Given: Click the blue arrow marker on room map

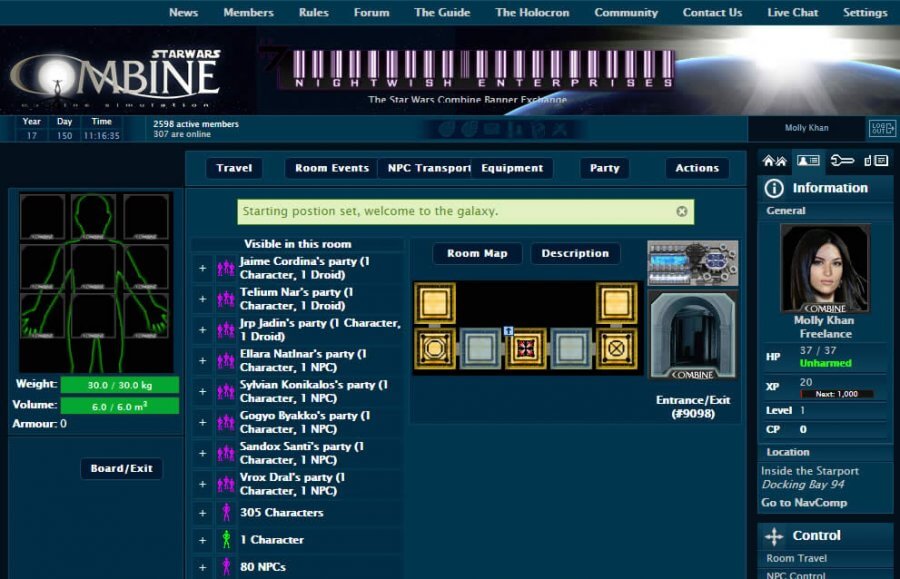Looking at the screenshot, I should click(x=508, y=331).
